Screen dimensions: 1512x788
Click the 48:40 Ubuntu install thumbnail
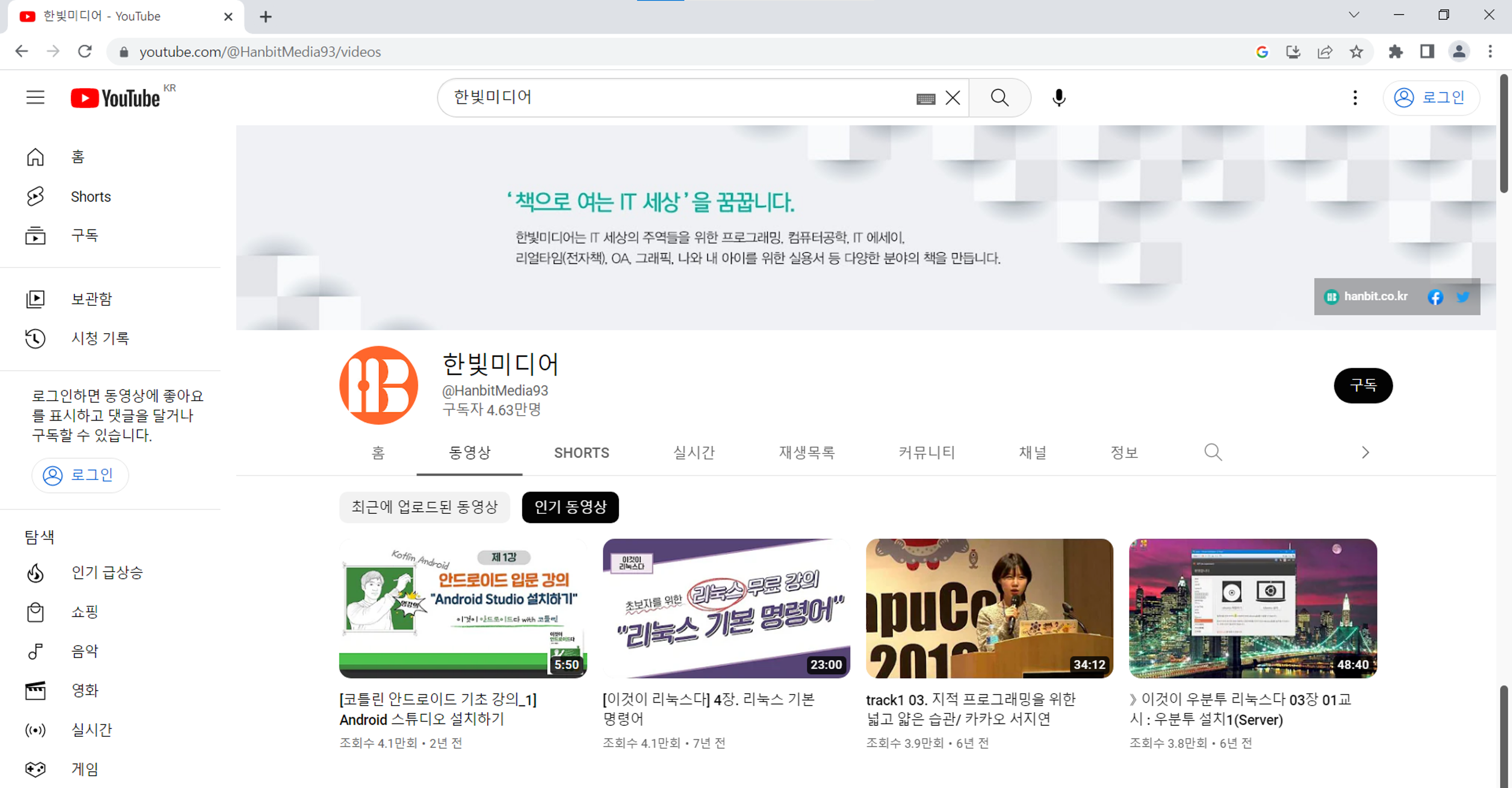1253,608
